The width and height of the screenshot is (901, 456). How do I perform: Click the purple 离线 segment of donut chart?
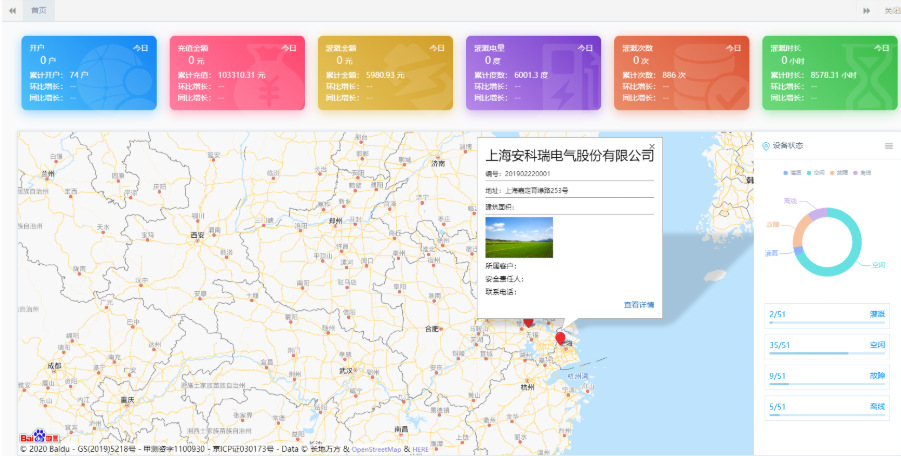pyautogui.click(x=819, y=214)
